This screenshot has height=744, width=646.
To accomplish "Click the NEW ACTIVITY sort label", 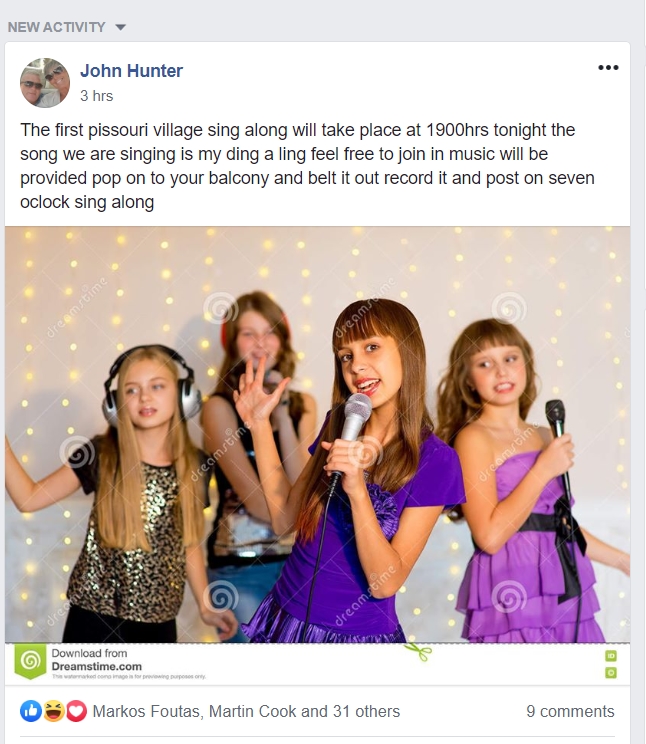I will 56,27.
